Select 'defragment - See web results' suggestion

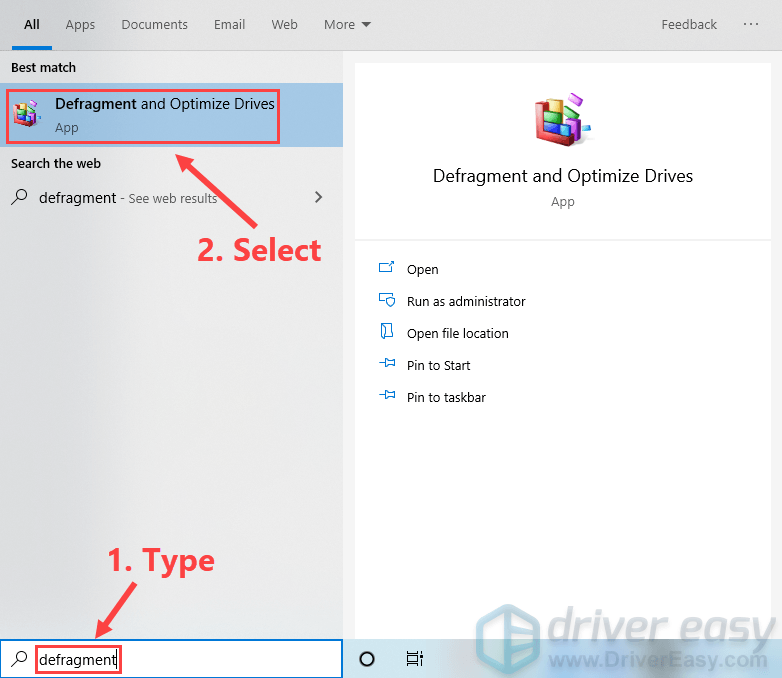pyautogui.click(x=127, y=198)
